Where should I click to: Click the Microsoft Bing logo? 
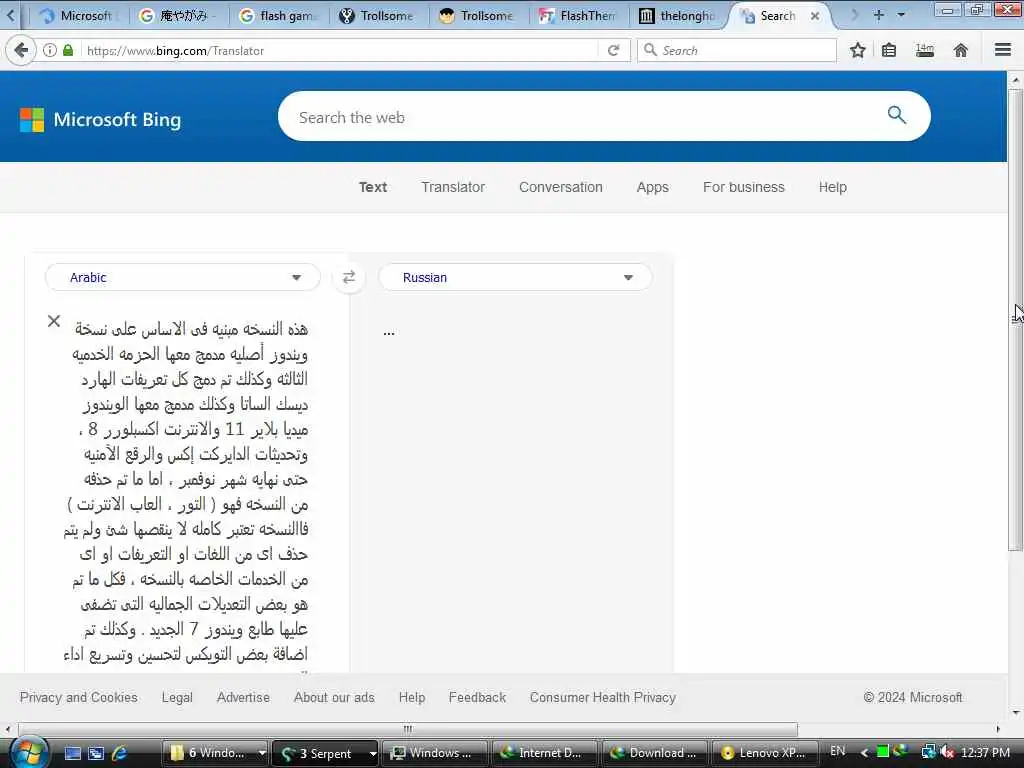[x=101, y=120]
